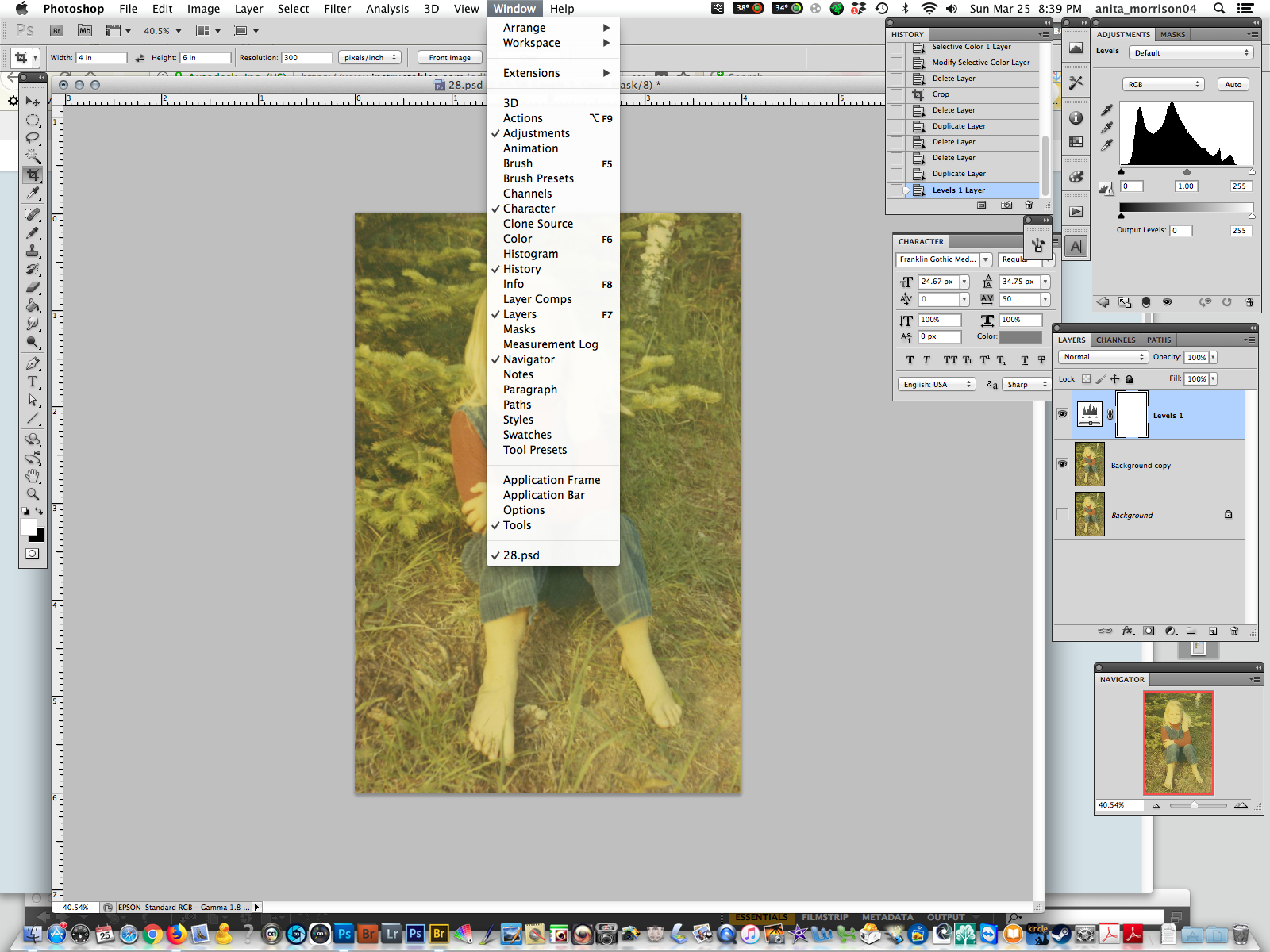Viewport: 1270px width, 952px height.
Task: Open the Sharp anti-aliasing dropdown
Action: [1026, 384]
